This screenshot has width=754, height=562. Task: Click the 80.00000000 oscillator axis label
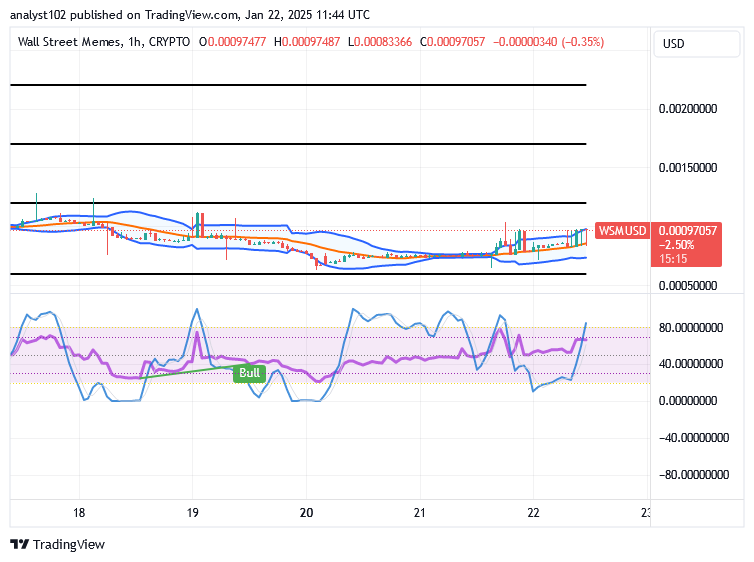pyautogui.click(x=691, y=328)
